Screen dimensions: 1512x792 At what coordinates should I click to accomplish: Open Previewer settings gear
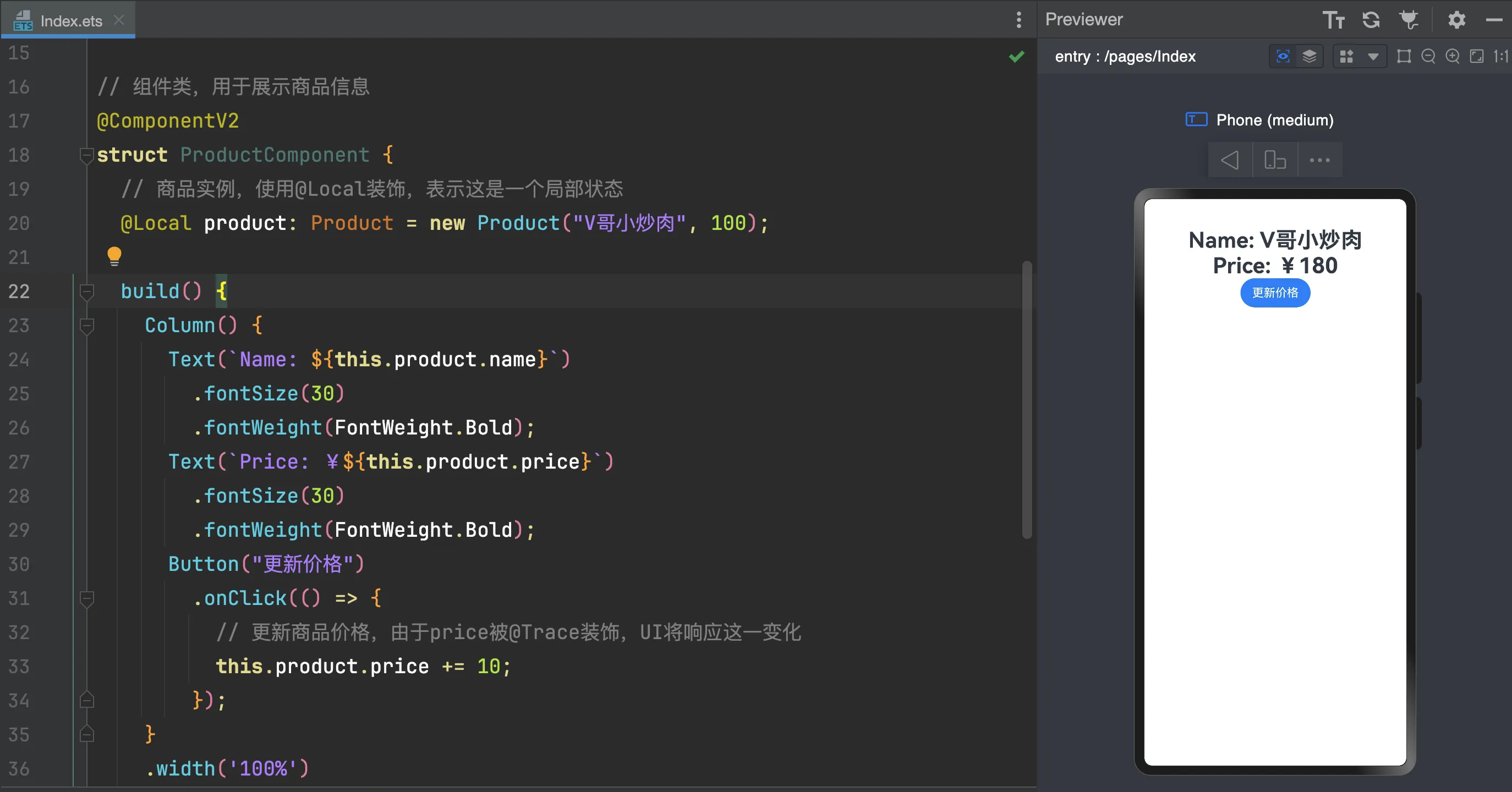[1457, 20]
